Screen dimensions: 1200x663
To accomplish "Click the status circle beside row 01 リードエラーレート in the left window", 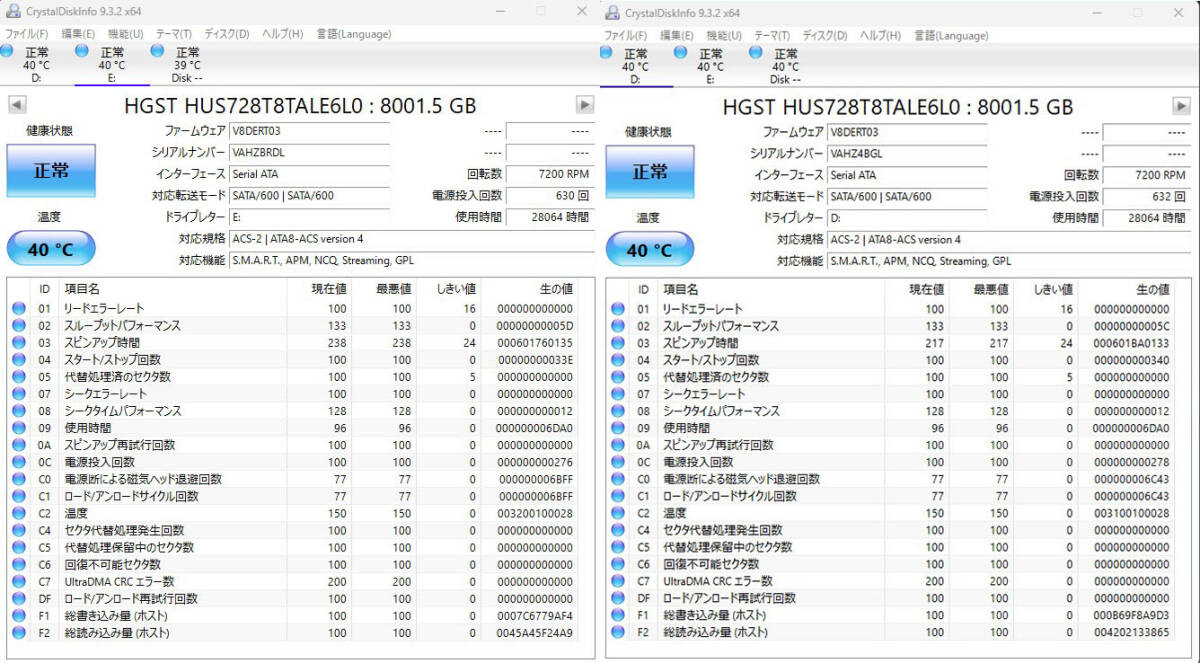I will pos(18,309).
